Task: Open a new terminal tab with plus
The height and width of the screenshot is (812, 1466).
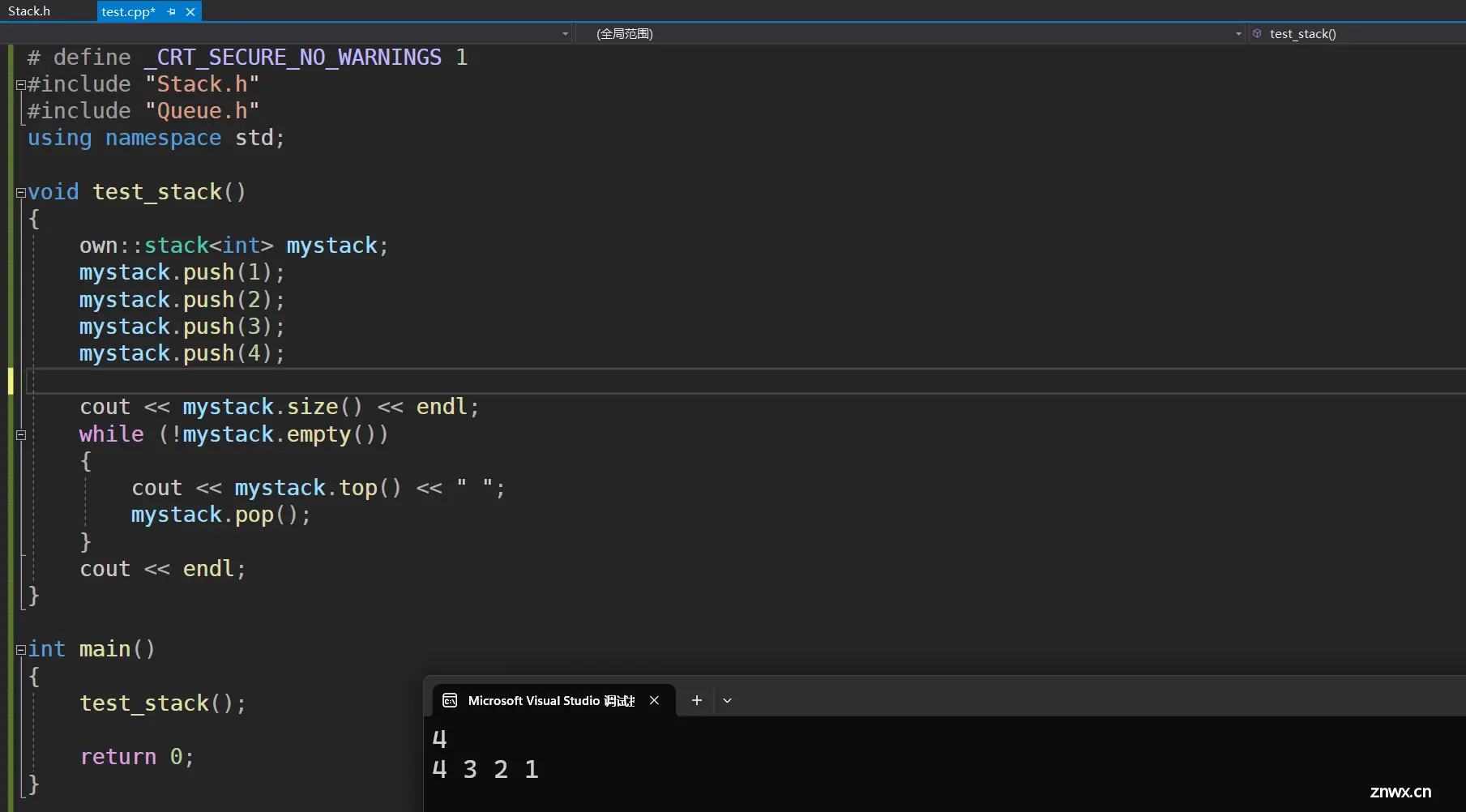Action: click(x=696, y=700)
